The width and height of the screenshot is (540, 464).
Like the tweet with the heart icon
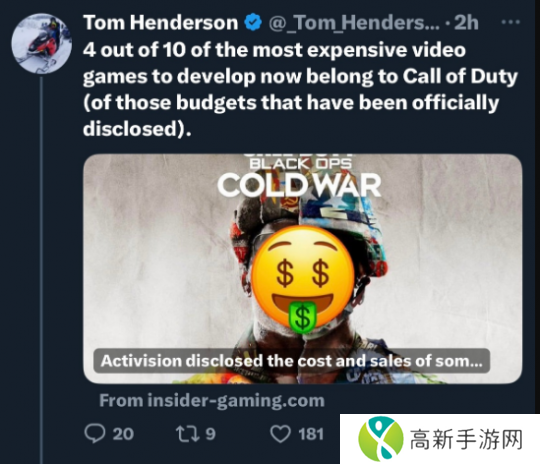click(280, 434)
